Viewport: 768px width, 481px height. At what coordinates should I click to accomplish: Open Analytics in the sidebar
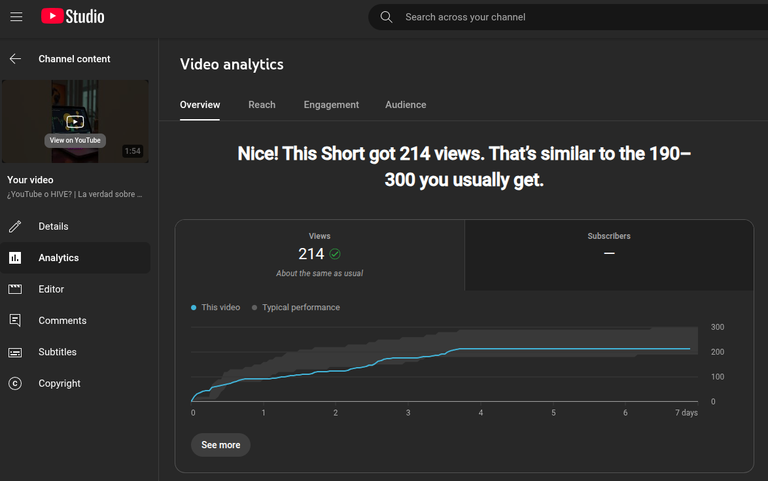click(75, 258)
